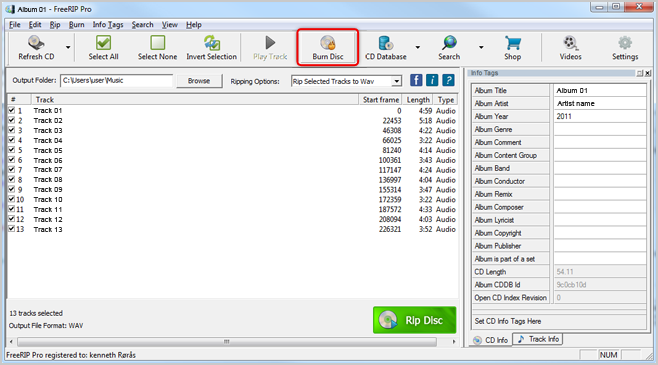
Task: Uncheck Track 09 checkbox
Action: pyautogui.click(x=12, y=189)
